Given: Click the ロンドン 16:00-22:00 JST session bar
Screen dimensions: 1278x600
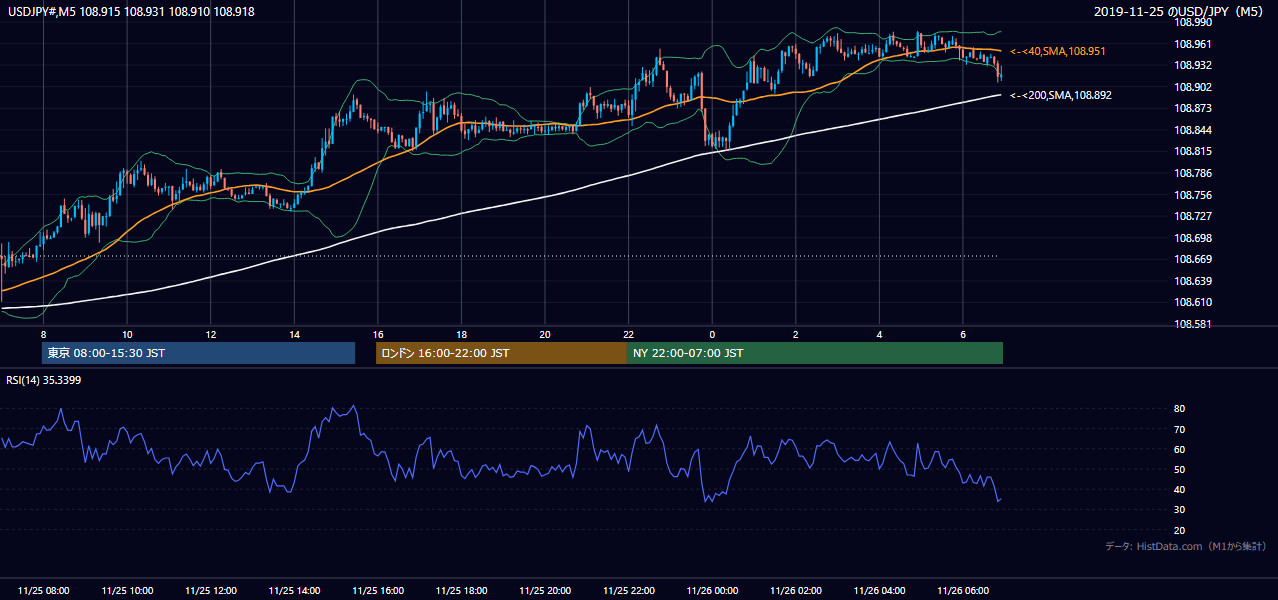Looking at the screenshot, I should tap(501, 353).
